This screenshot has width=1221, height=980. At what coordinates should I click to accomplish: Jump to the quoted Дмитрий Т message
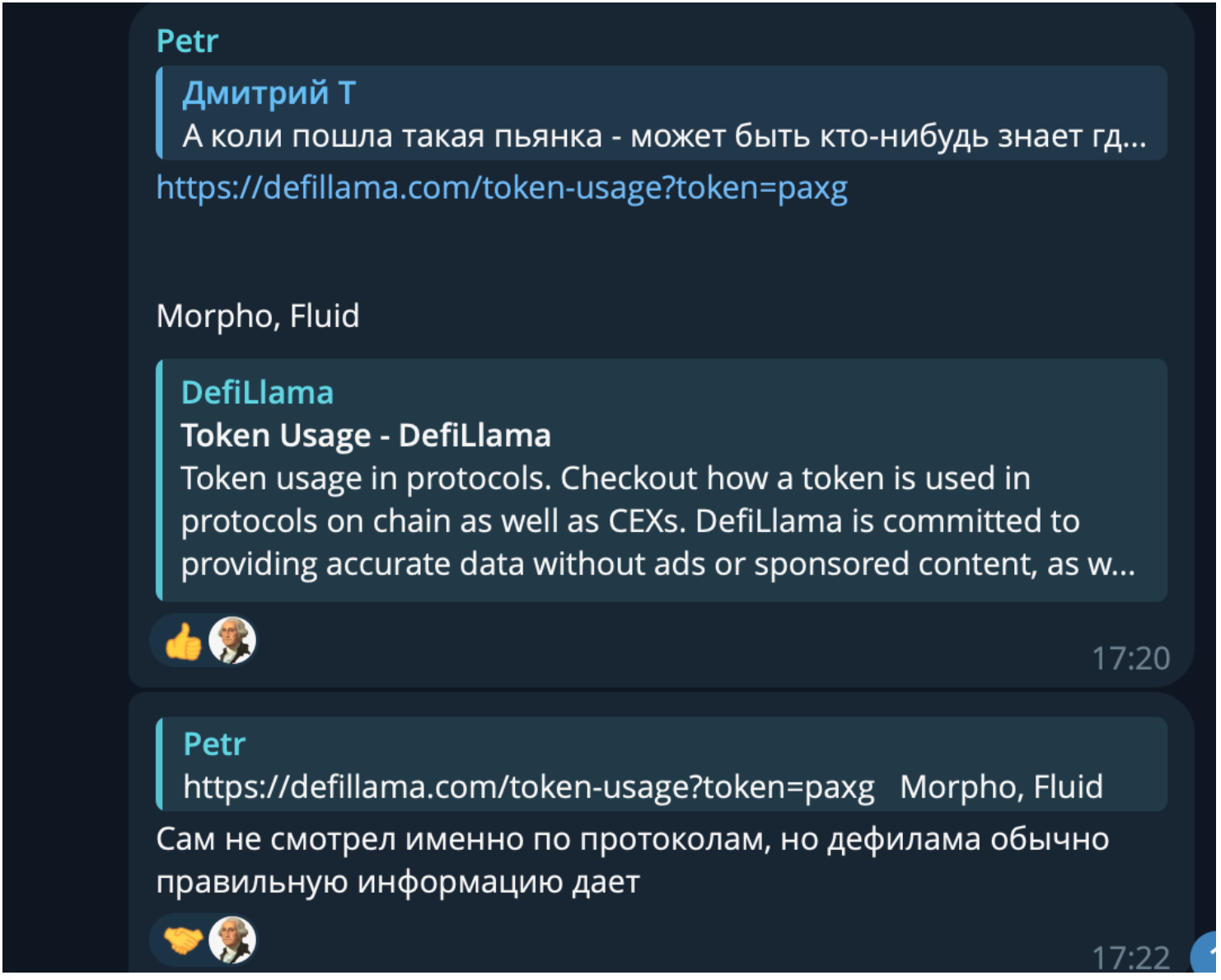pos(269,93)
